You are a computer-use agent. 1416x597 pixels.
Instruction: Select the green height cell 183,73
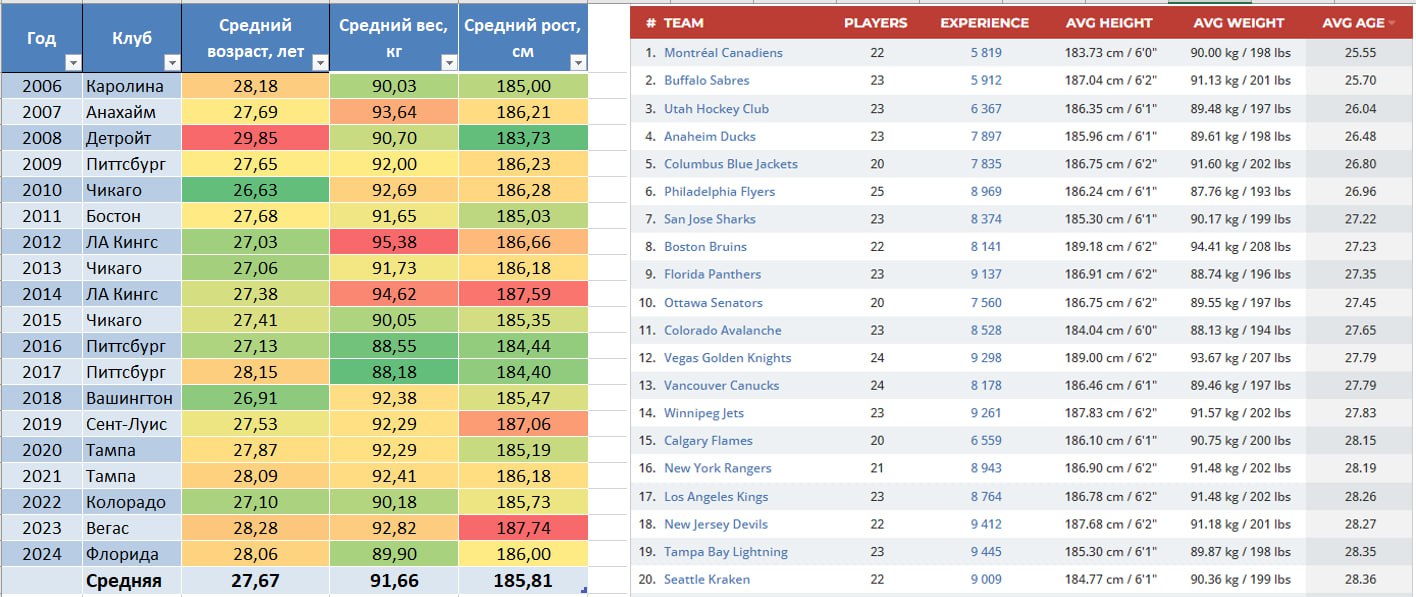pyautogui.click(x=523, y=139)
